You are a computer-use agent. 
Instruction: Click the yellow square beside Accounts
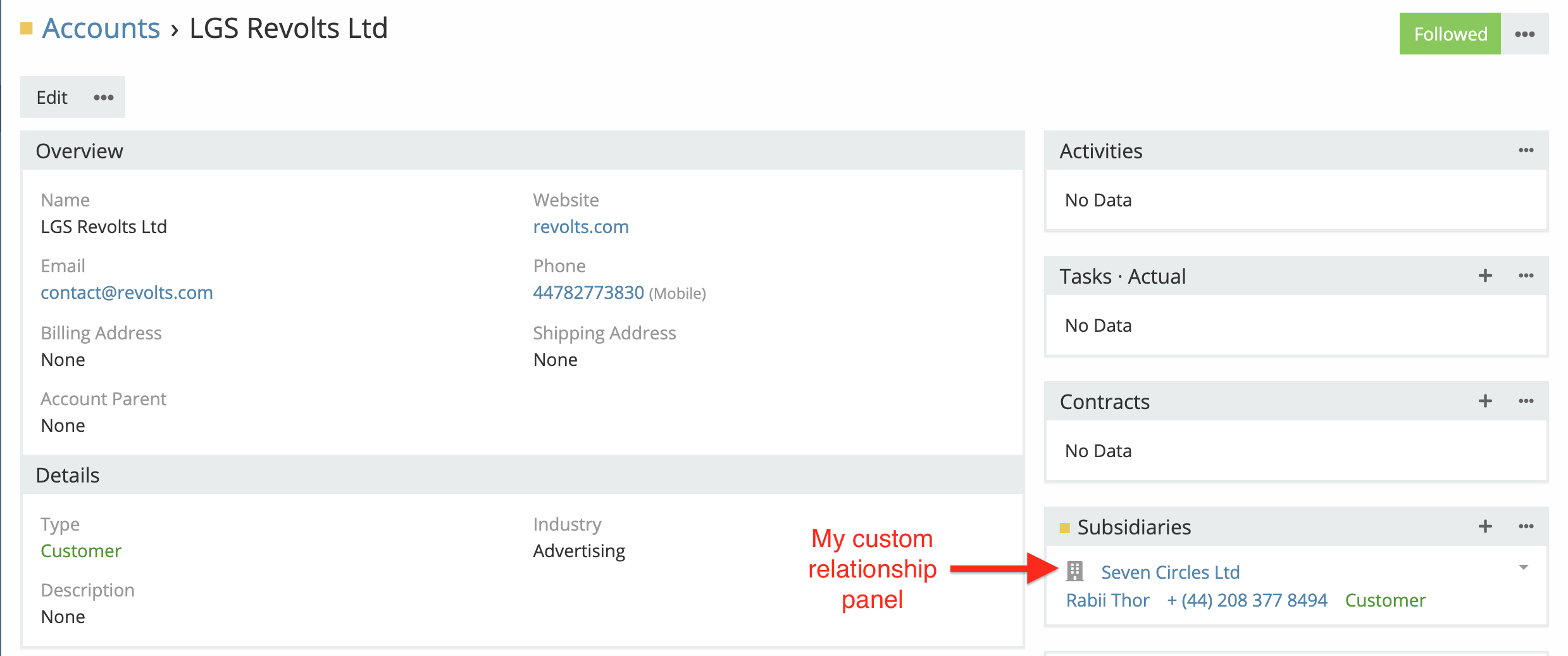click(x=26, y=28)
